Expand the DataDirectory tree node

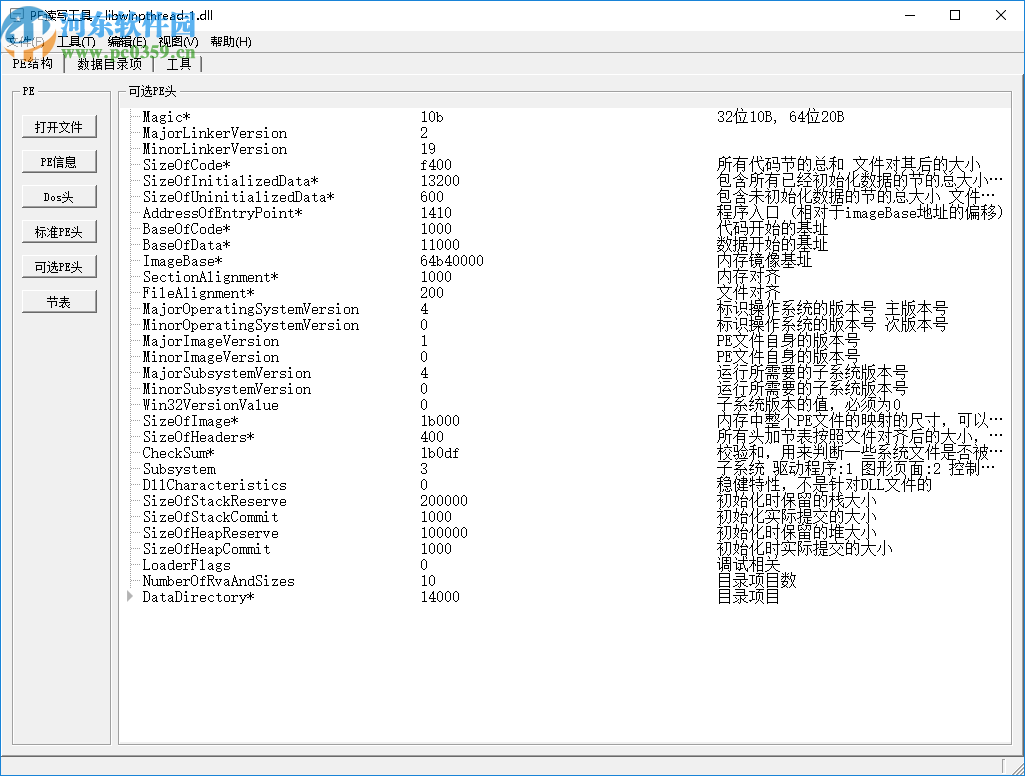pos(130,597)
